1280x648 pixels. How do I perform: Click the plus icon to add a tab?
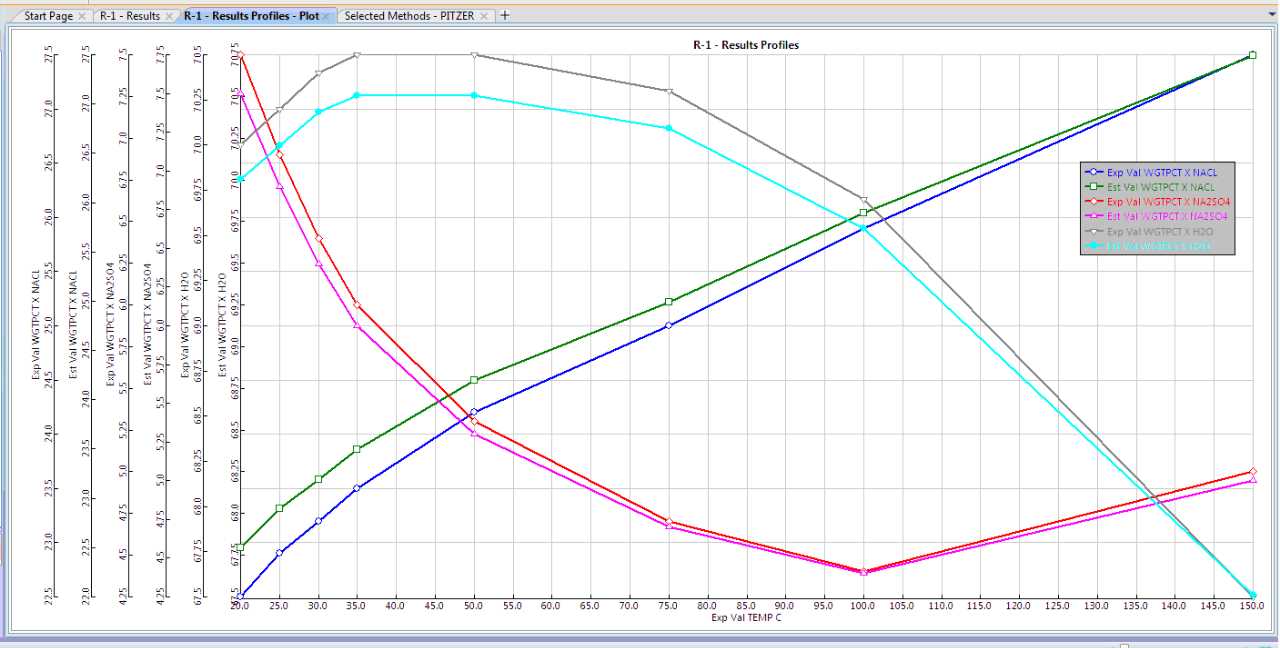click(505, 15)
